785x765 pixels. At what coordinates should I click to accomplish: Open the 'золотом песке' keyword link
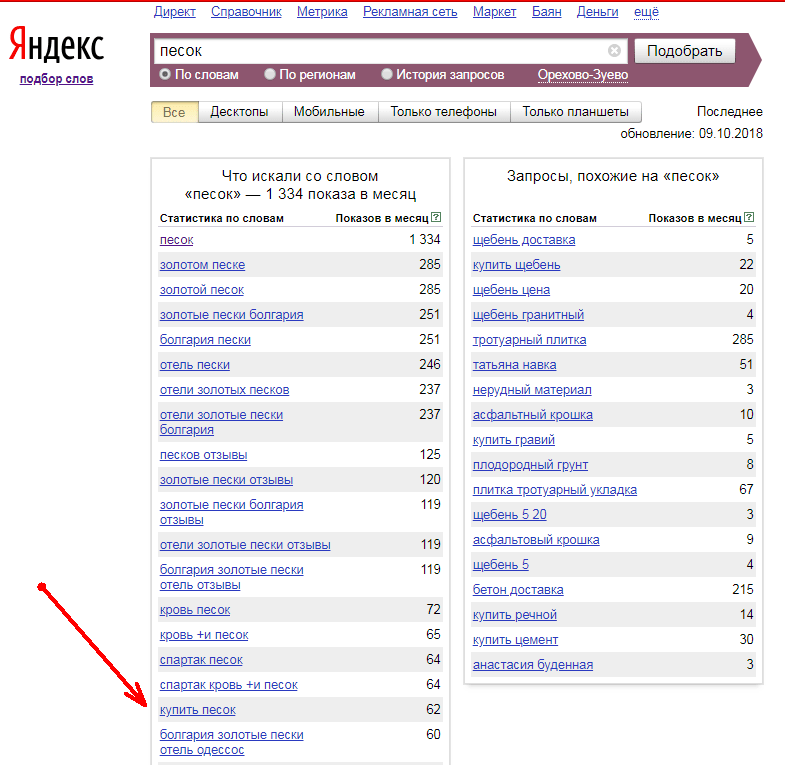202,265
